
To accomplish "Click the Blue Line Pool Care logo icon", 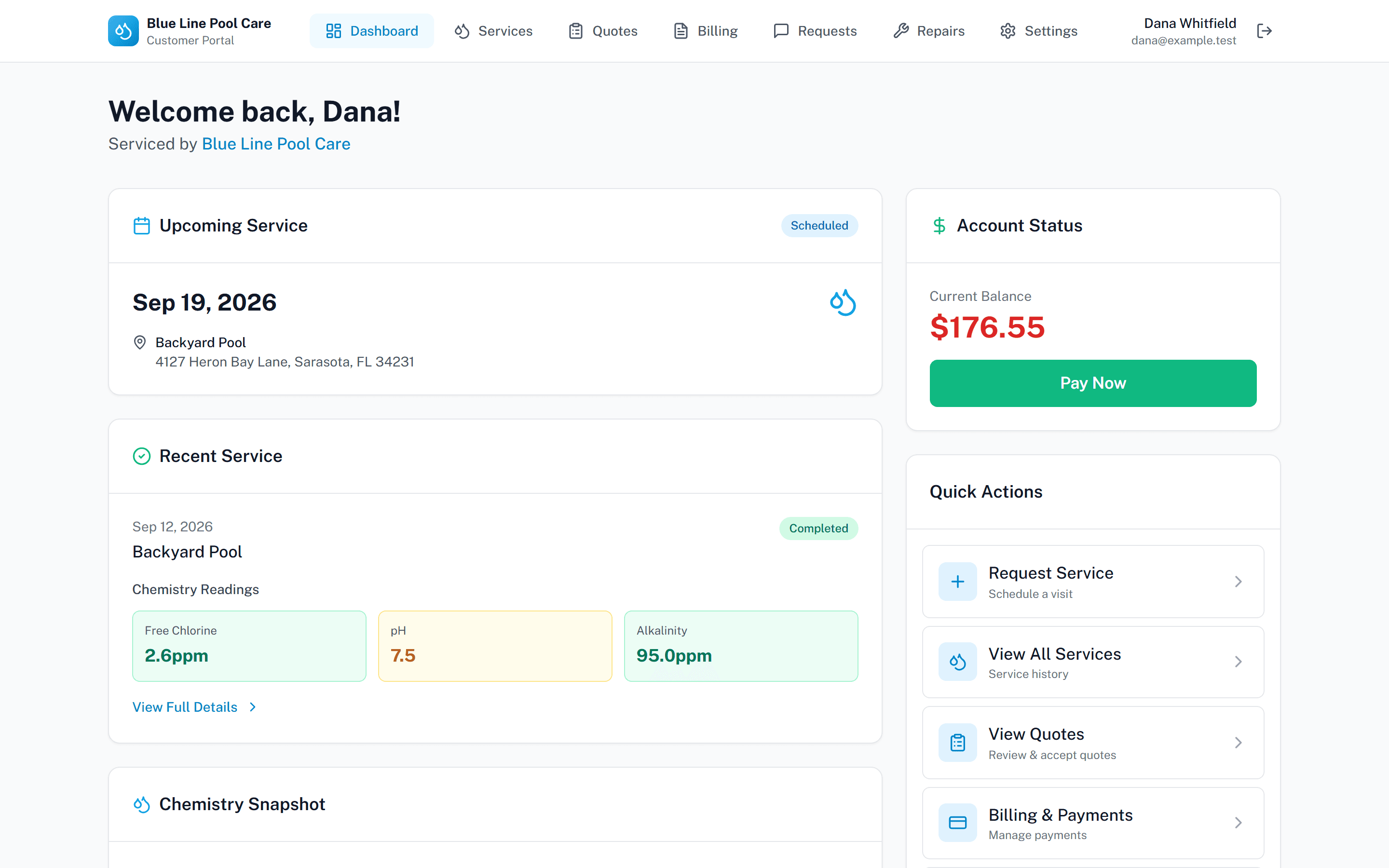I will pos(123,31).
